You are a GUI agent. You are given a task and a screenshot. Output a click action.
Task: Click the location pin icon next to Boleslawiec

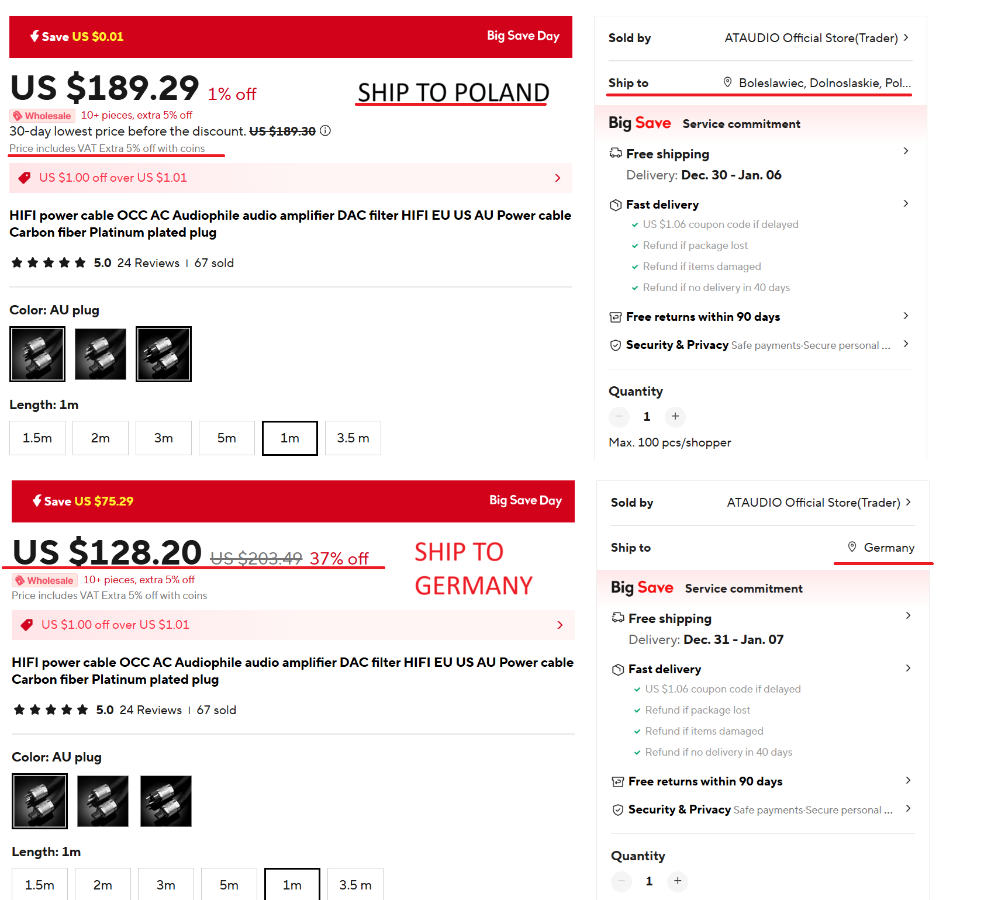click(x=727, y=82)
